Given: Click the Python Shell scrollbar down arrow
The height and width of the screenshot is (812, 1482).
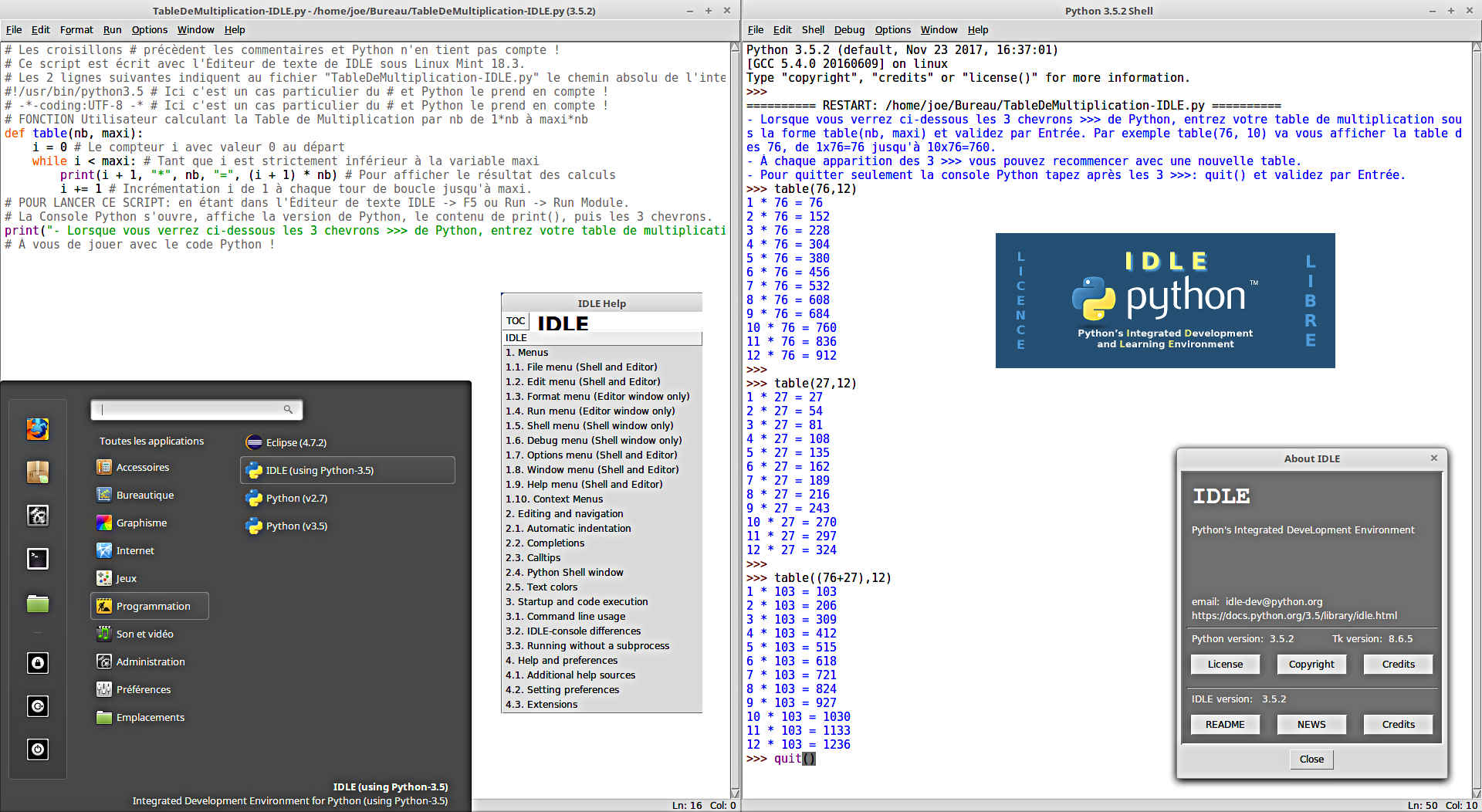Looking at the screenshot, I should pyautogui.click(x=1477, y=793).
